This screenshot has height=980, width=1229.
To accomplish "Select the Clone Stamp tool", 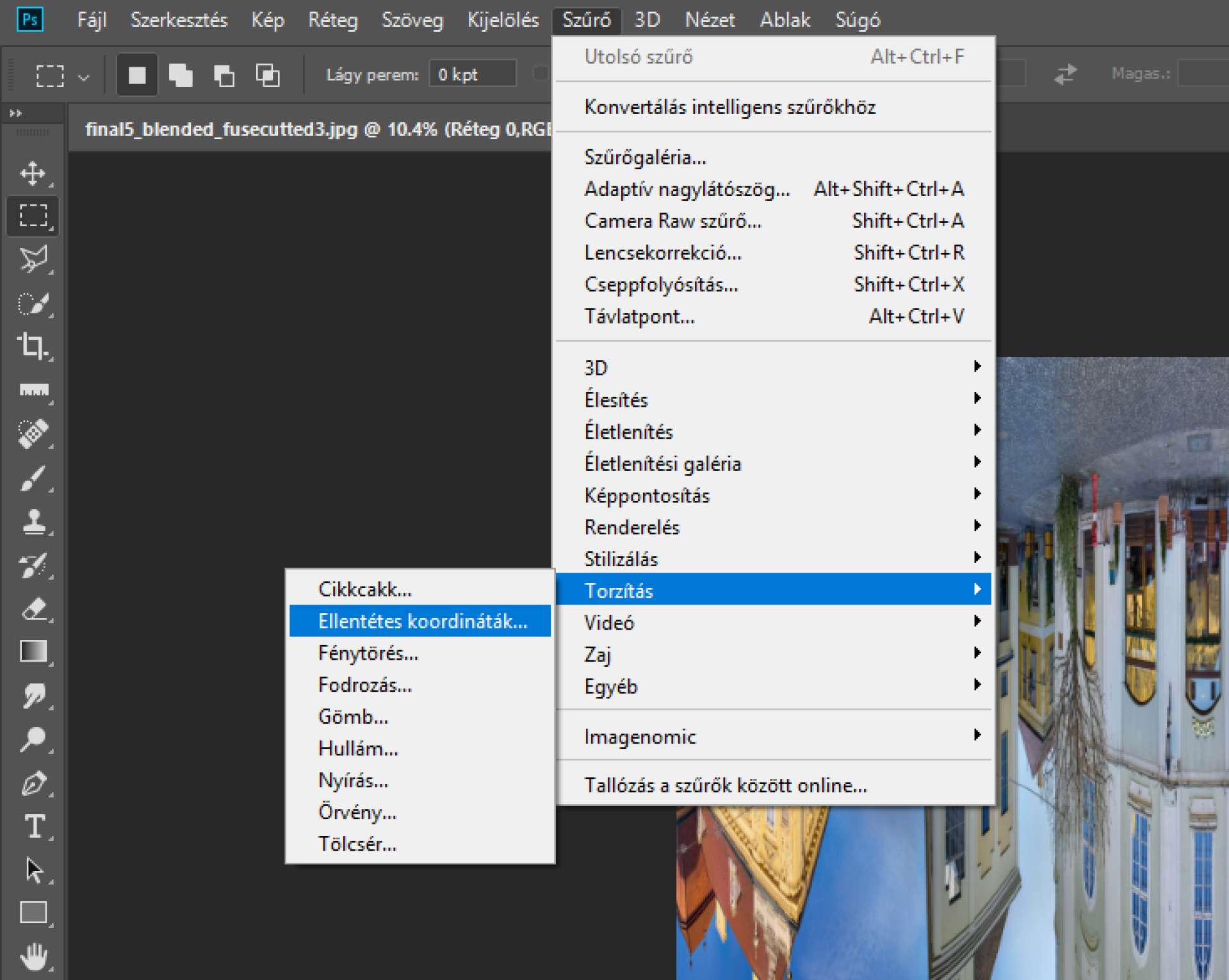I will point(33,521).
